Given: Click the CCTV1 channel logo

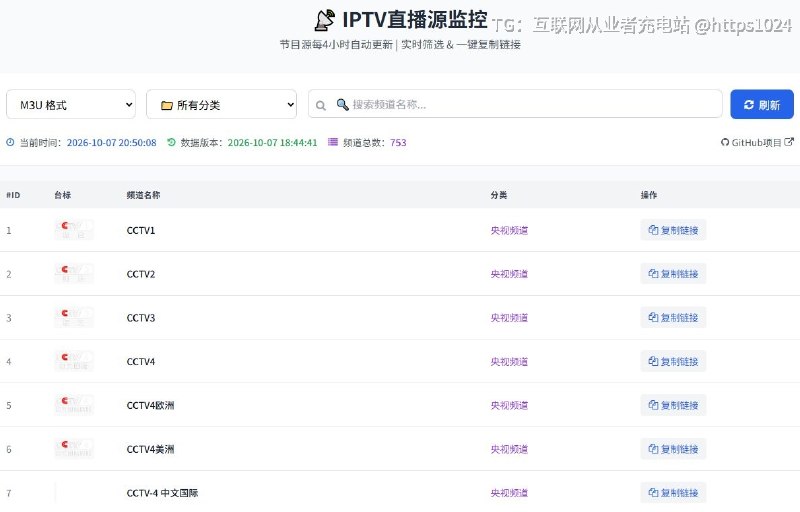Looking at the screenshot, I should pyautogui.click(x=74, y=230).
